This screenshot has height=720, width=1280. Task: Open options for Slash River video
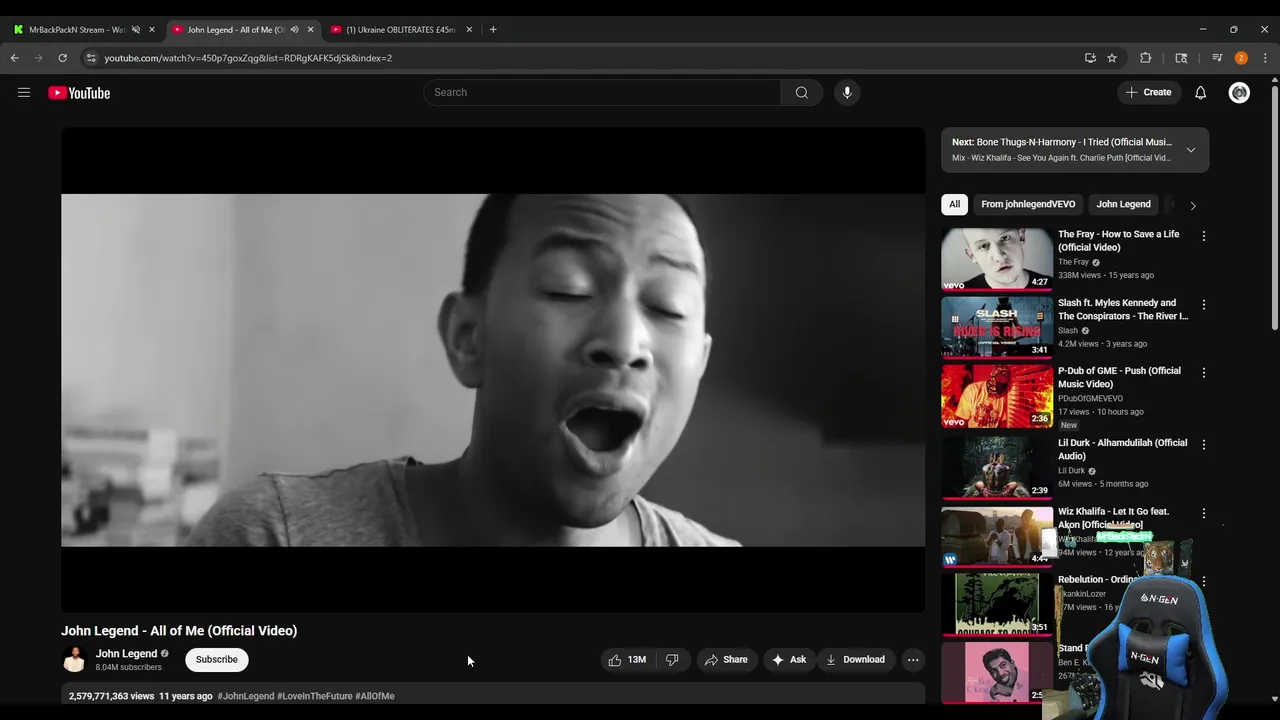click(1203, 304)
